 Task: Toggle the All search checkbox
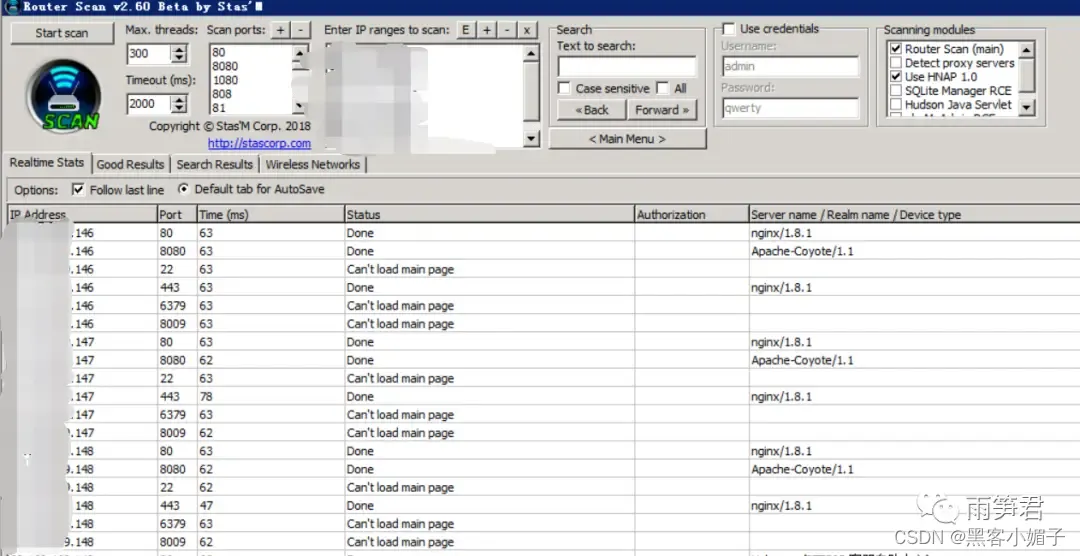663,88
